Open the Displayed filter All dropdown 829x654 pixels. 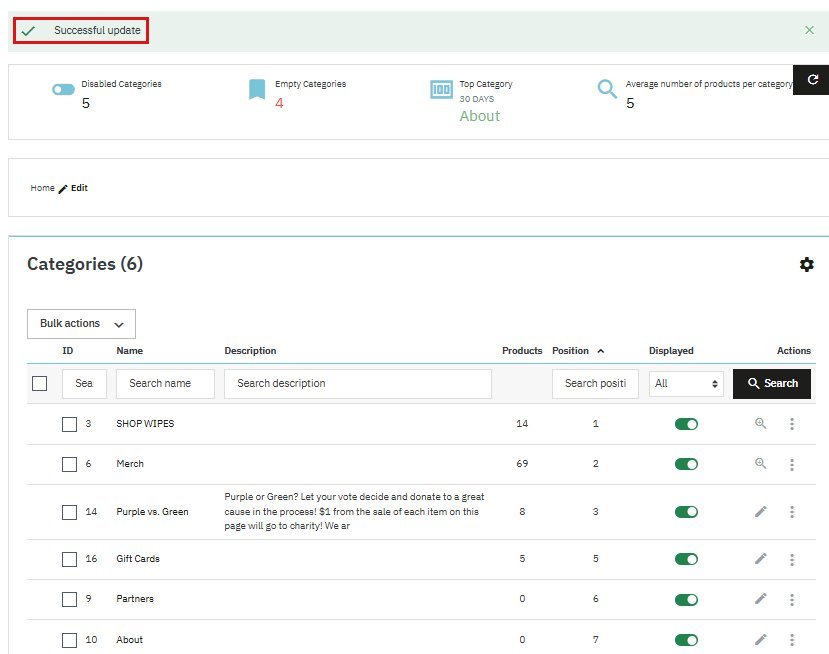686,383
